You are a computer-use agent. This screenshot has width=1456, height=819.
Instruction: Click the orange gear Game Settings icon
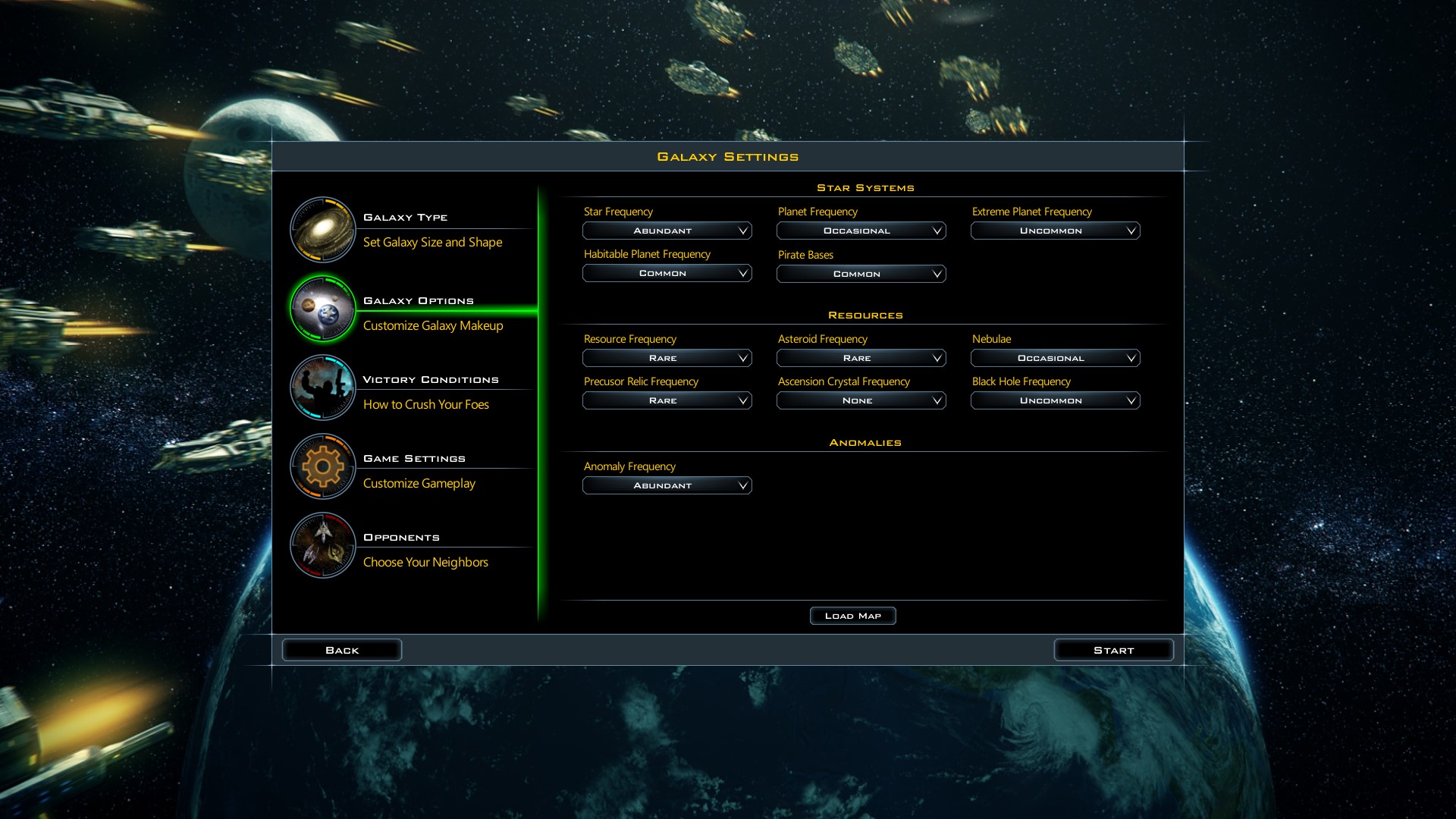(322, 466)
